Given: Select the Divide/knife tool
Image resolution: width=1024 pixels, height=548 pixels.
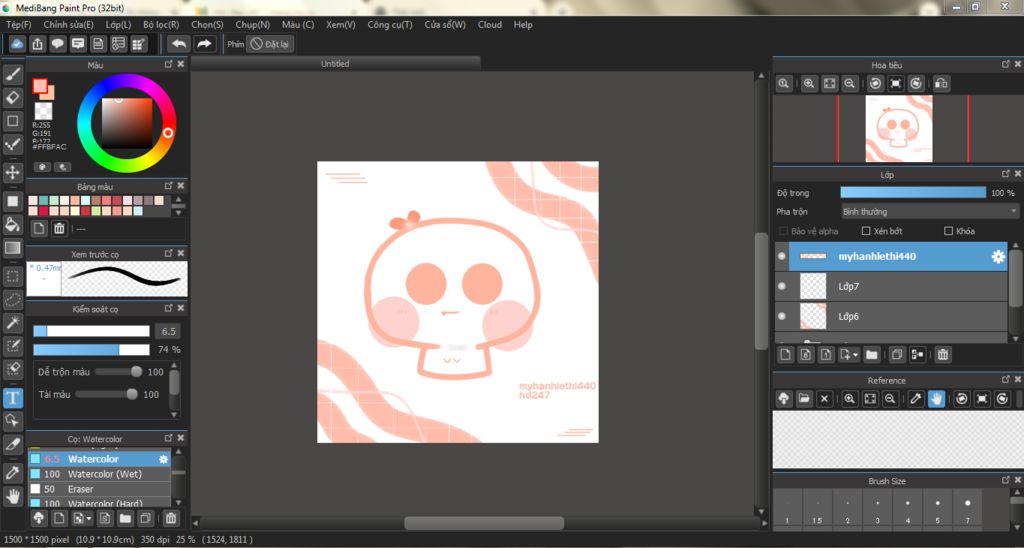Looking at the screenshot, I should tap(12, 445).
